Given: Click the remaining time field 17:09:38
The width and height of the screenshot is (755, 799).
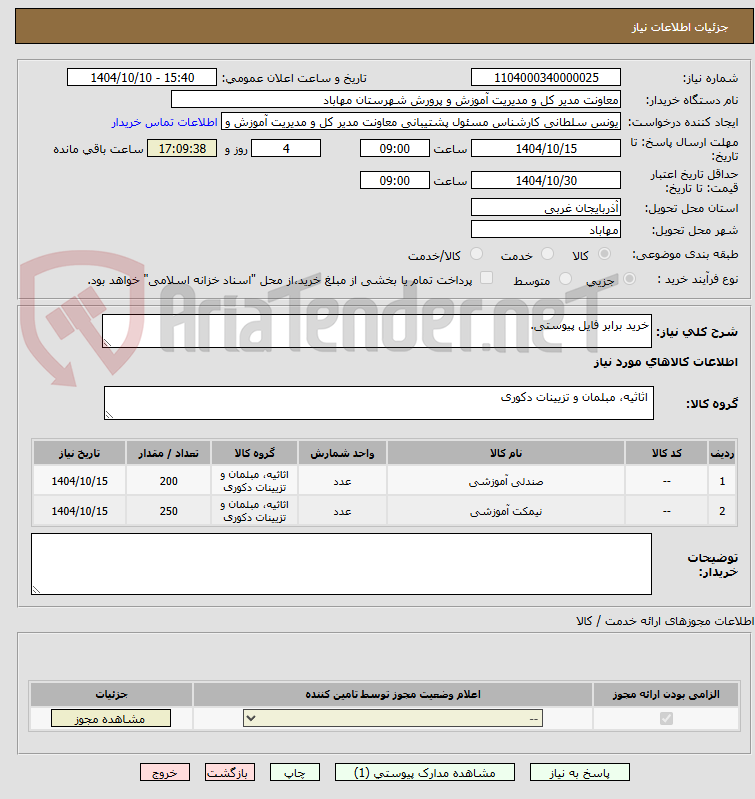Looking at the screenshot, I should 182,148.
